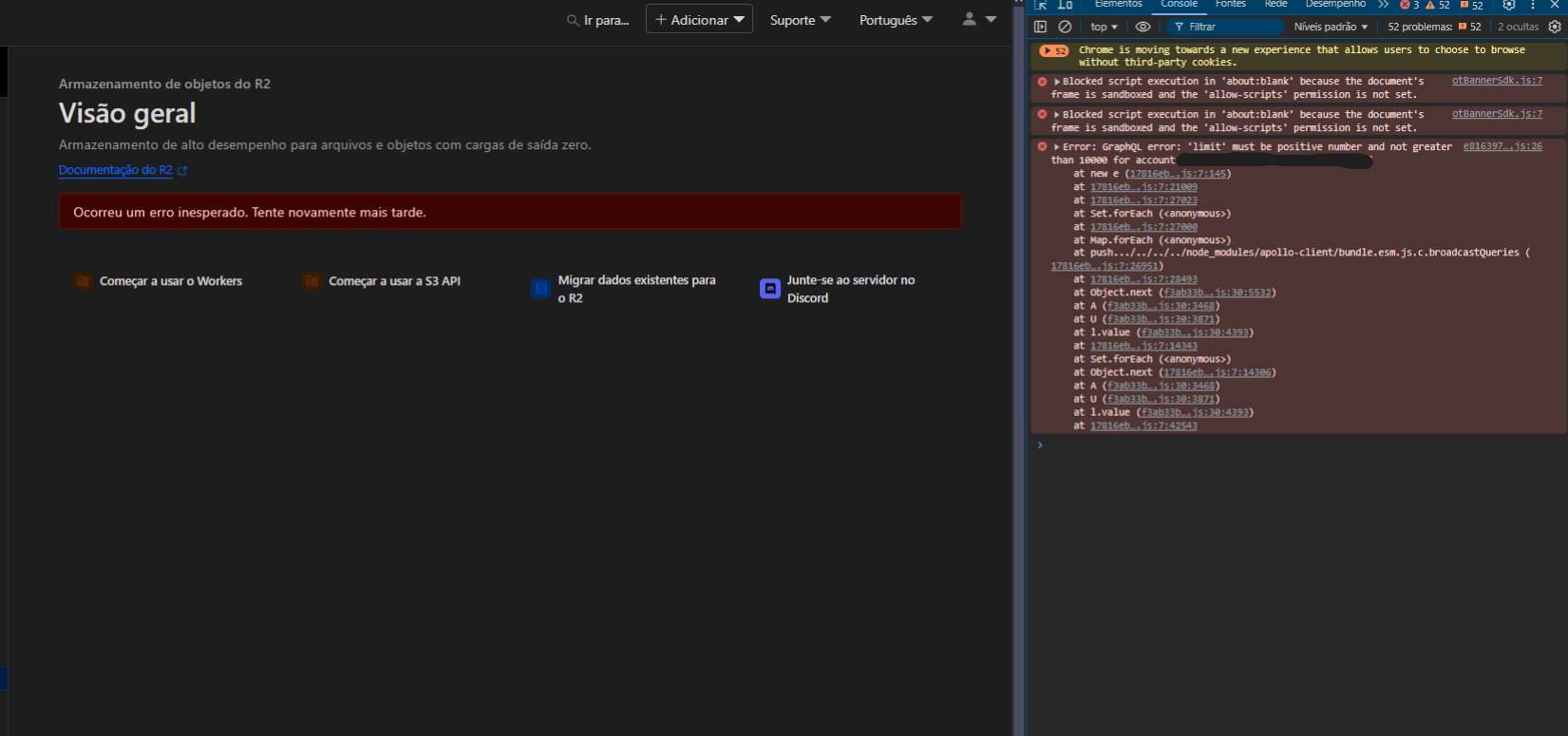
Task: Open first otBannerSdk.js:7 source link
Action: click(x=1497, y=81)
